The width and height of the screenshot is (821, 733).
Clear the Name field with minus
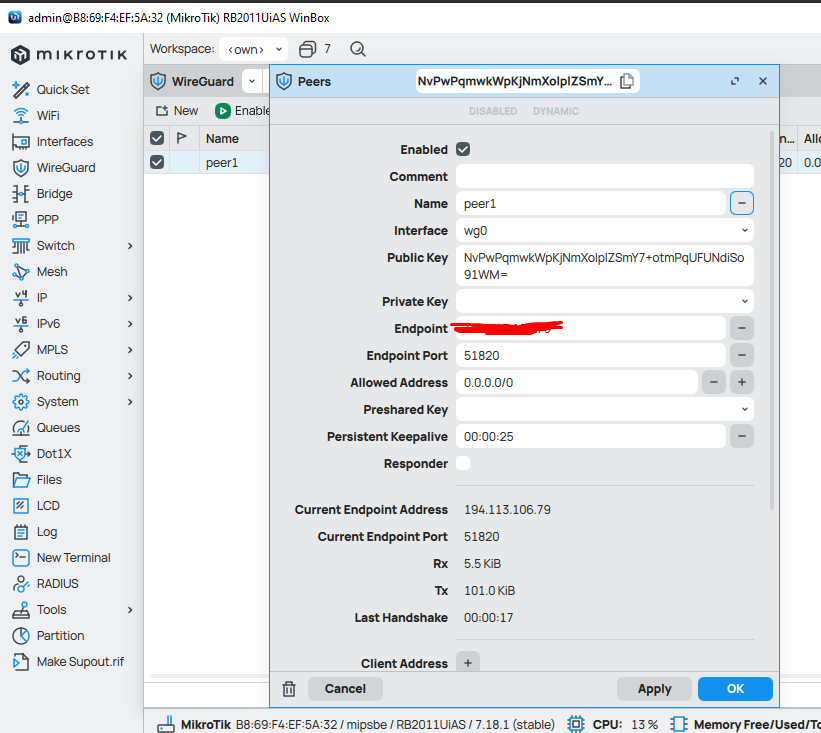pos(742,203)
